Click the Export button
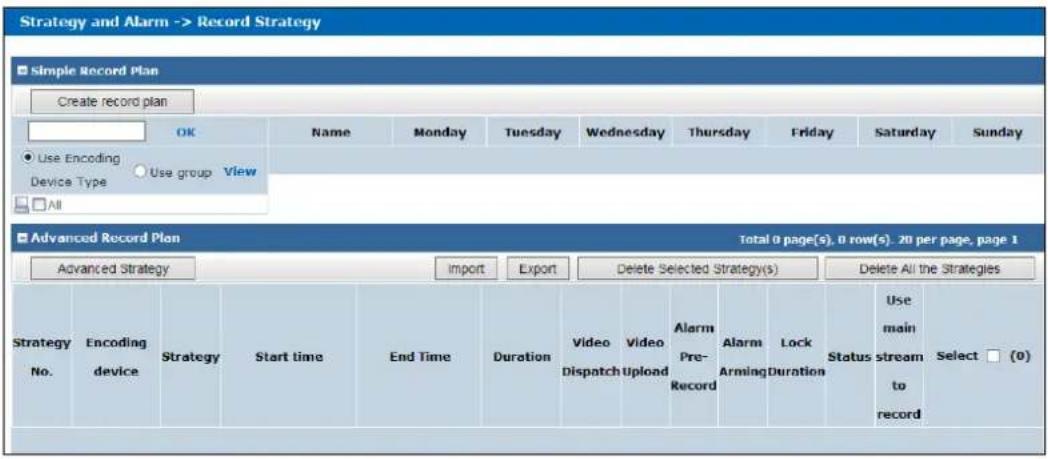The height and width of the screenshot is (459, 1048). [537, 269]
